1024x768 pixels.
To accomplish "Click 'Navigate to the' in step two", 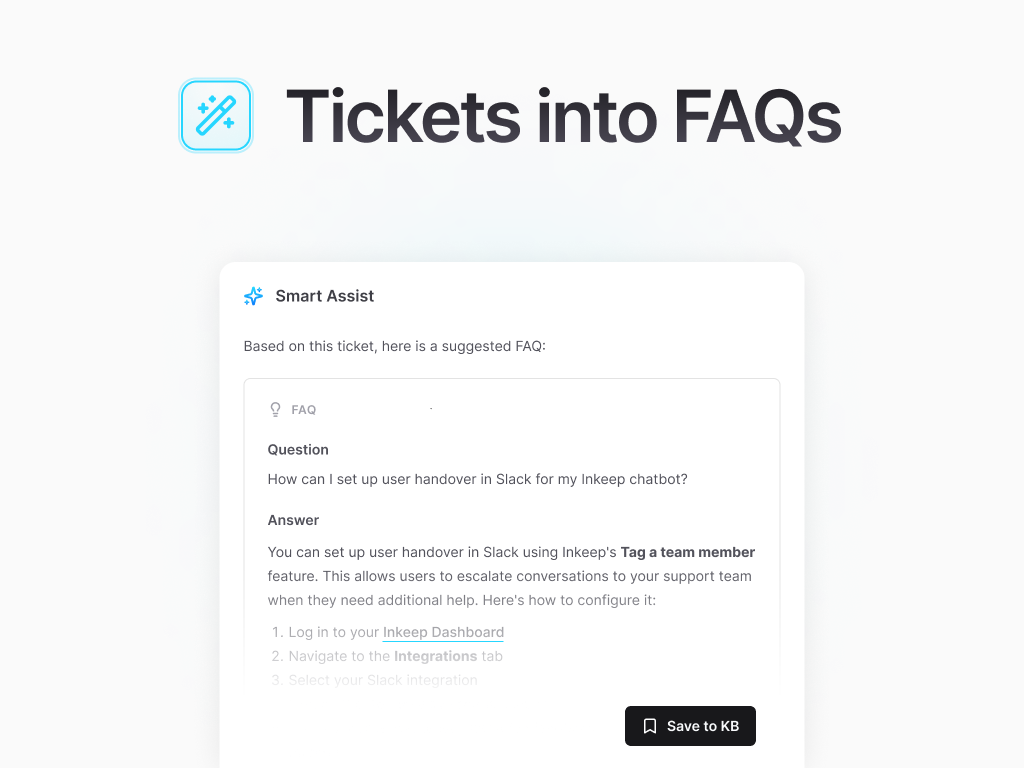I will point(340,656).
